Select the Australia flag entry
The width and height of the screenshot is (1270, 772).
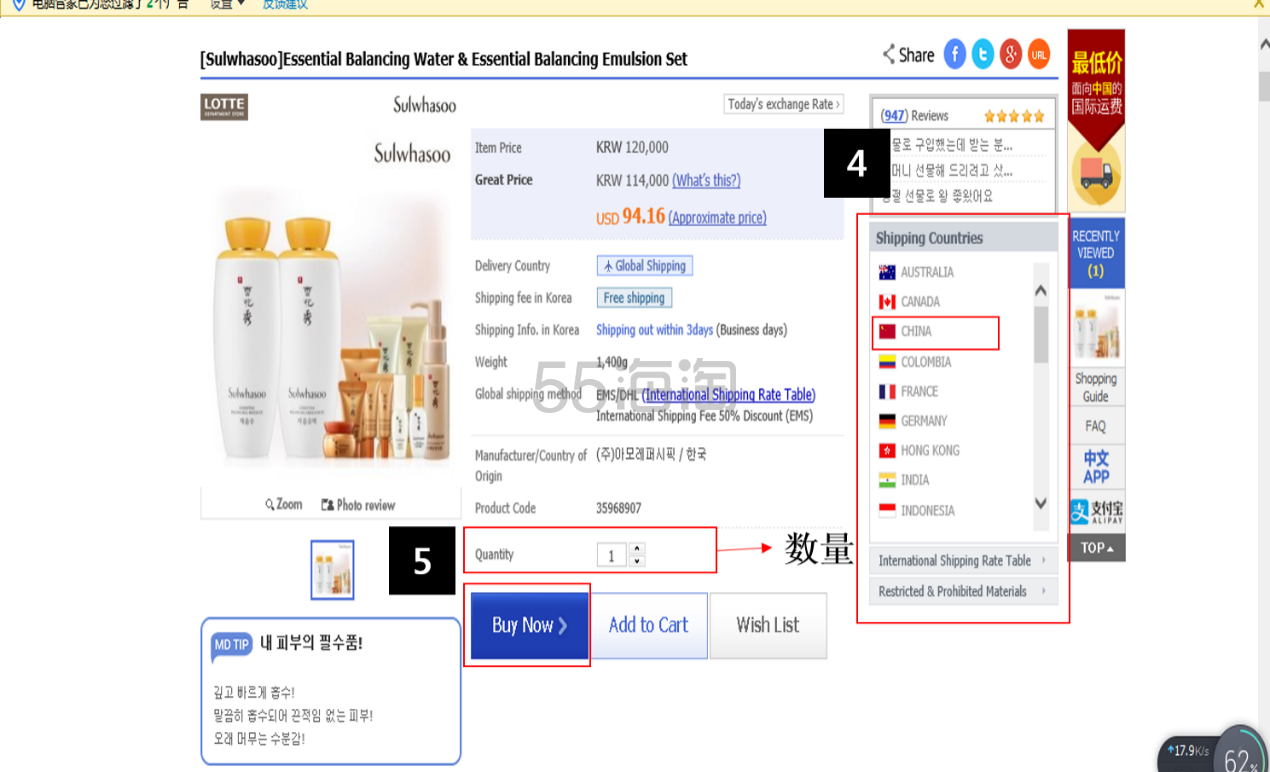[916, 272]
